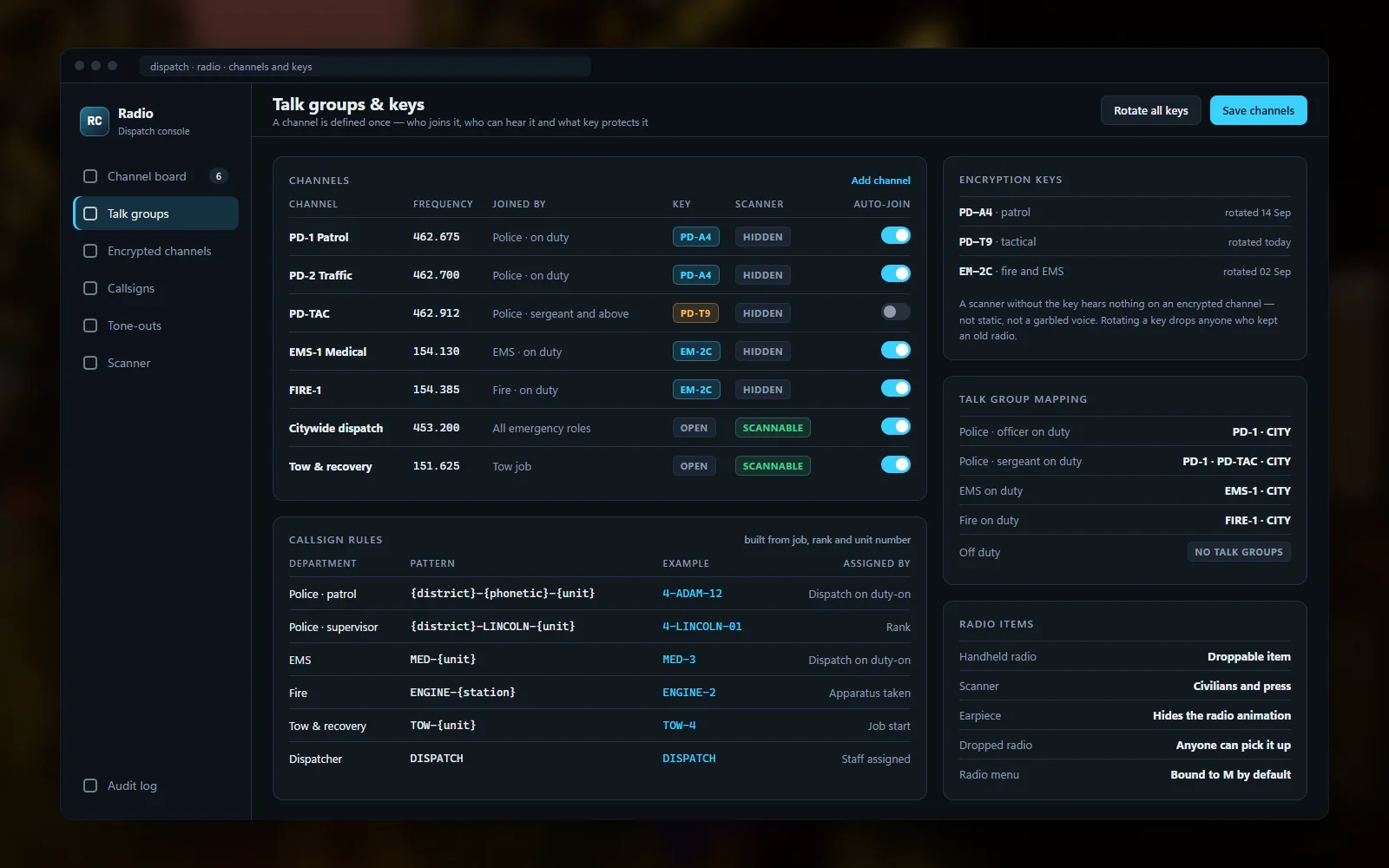The height and width of the screenshot is (868, 1389).
Task: Click the Channel board sidebar icon
Action: click(90, 176)
